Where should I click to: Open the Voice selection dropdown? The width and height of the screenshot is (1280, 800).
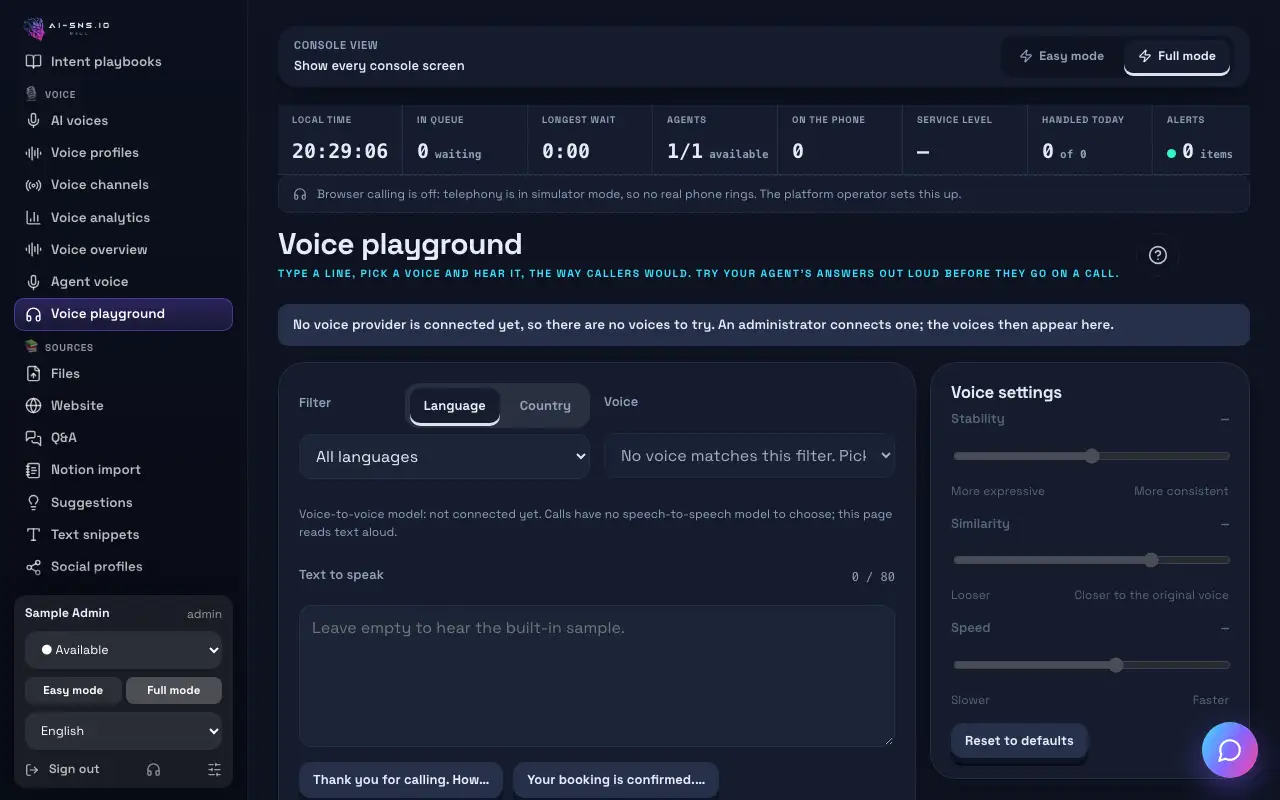750,456
